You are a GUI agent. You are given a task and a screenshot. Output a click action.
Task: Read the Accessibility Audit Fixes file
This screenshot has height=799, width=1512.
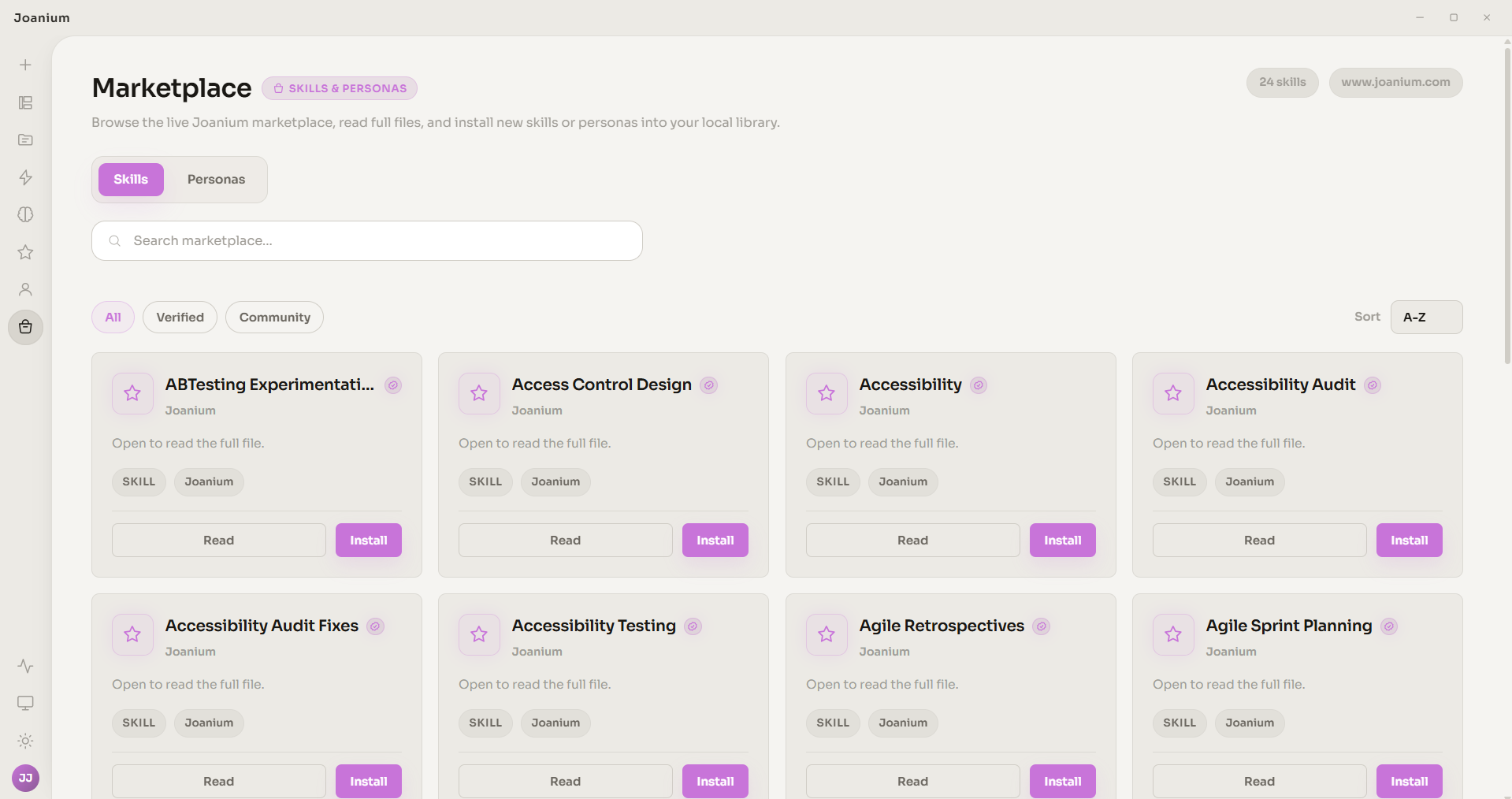pyautogui.click(x=218, y=782)
